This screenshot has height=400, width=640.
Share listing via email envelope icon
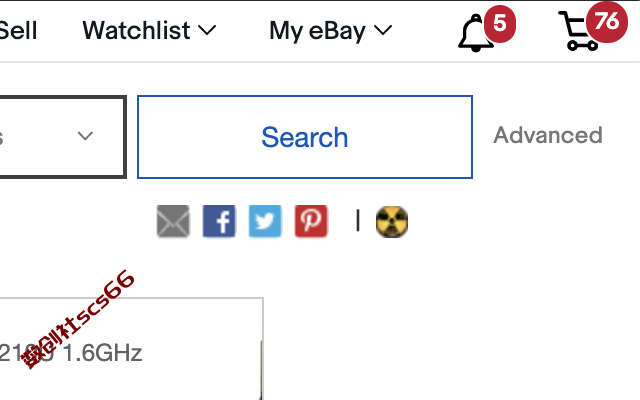(173, 221)
